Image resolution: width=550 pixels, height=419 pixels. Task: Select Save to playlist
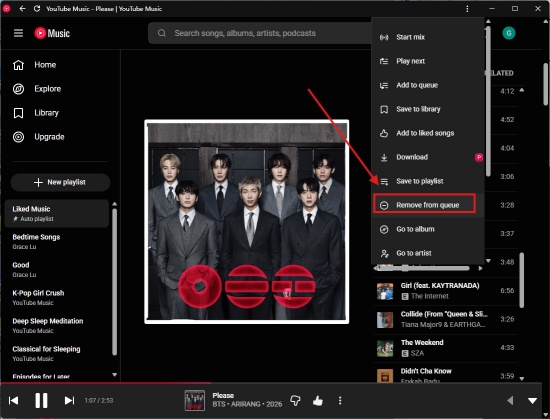click(x=428, y=181)
